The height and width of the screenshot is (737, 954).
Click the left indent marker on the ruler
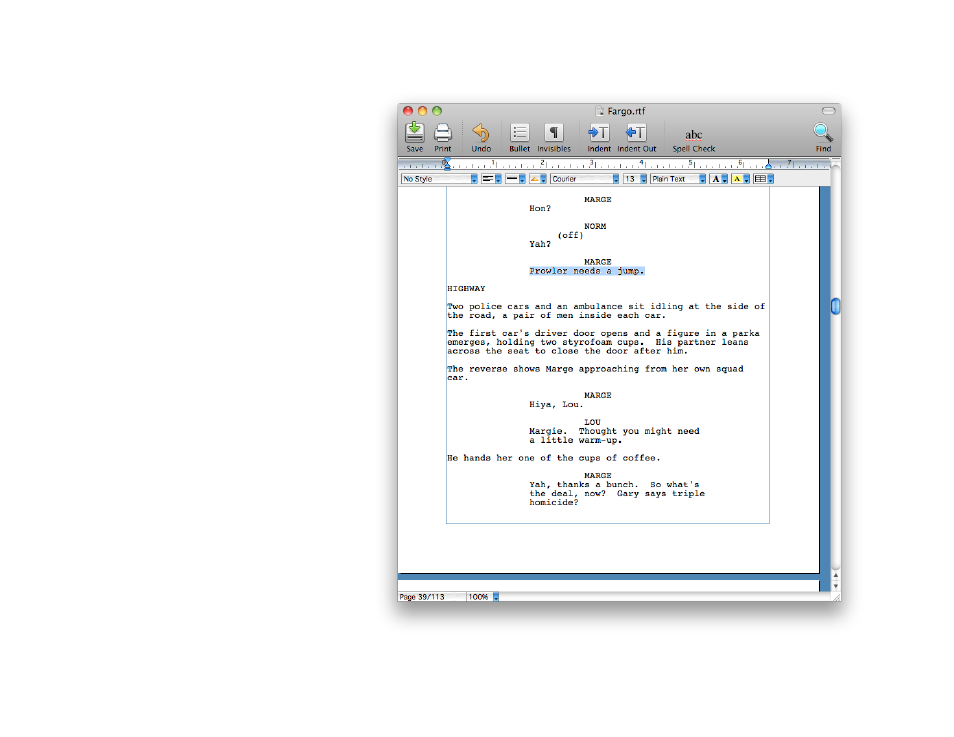coord(447,164)
